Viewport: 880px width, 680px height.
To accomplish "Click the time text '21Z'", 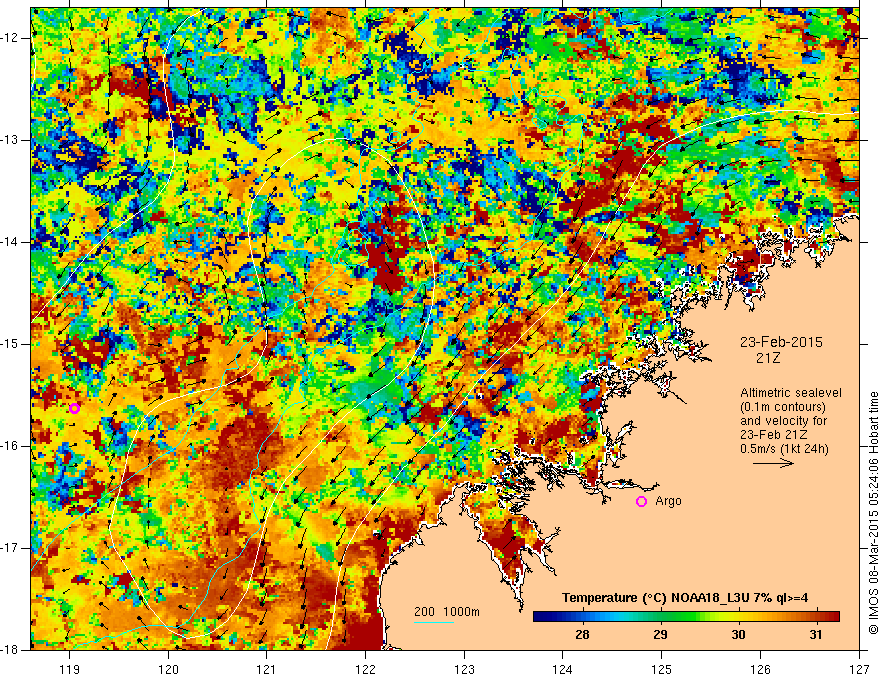I will (x=768, y=358).
